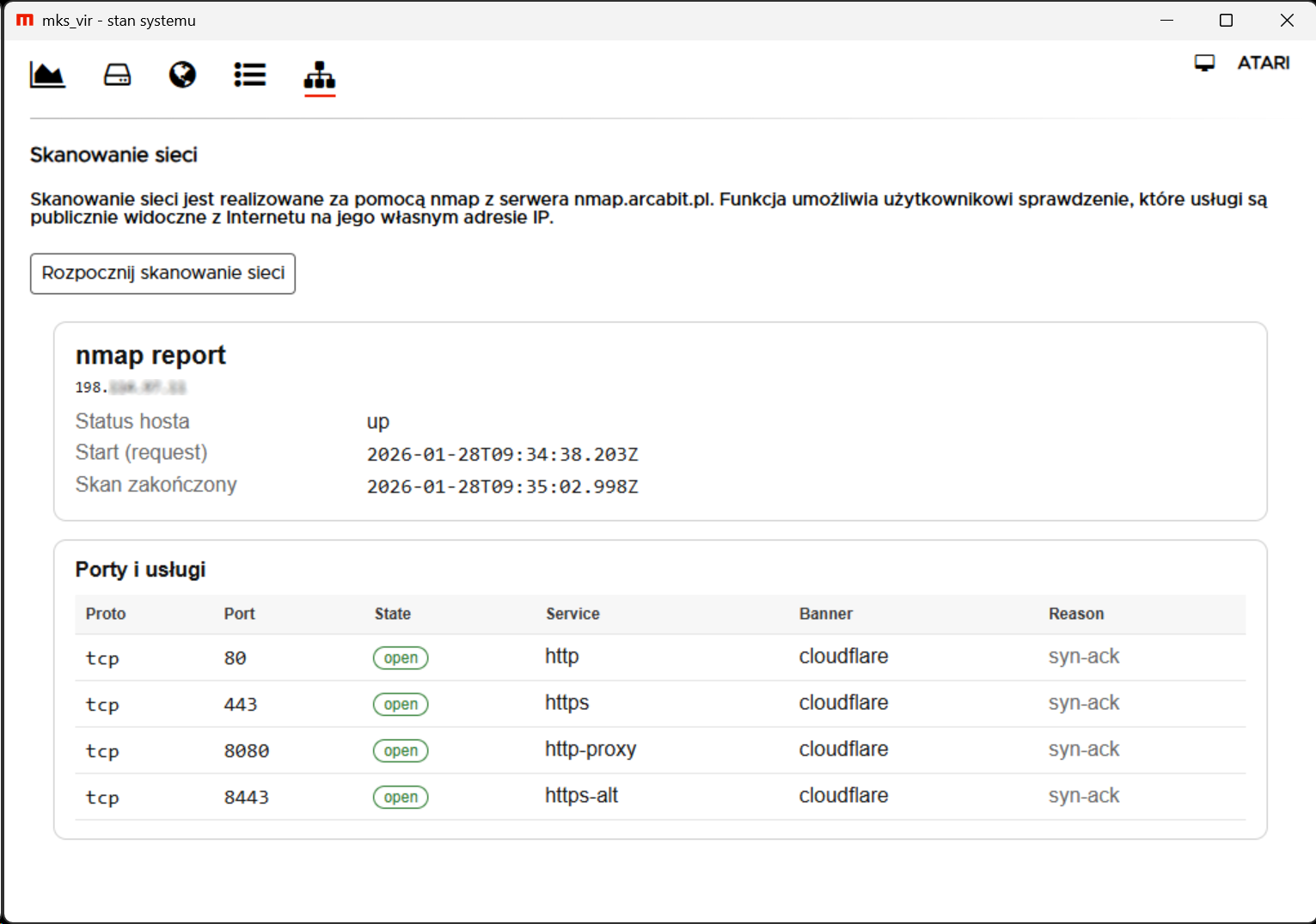Click the Port column header
The image size is (1316, 924).
239,614
